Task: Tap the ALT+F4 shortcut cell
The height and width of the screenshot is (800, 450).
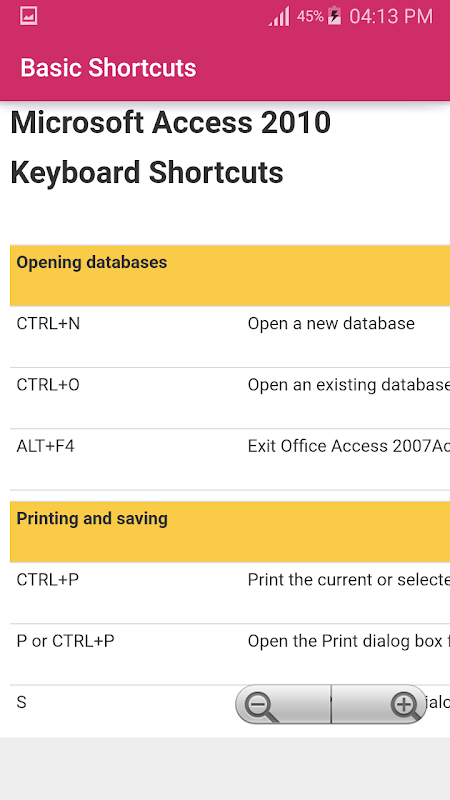Action: [x=45, y=446]
